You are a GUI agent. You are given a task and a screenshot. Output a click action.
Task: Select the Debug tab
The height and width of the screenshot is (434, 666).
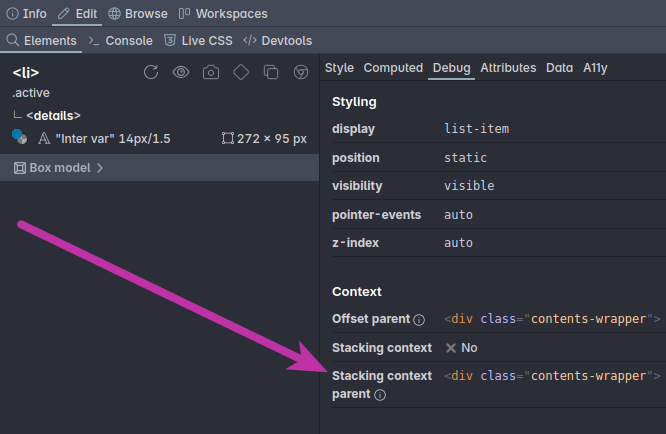[x=452, y=68]
